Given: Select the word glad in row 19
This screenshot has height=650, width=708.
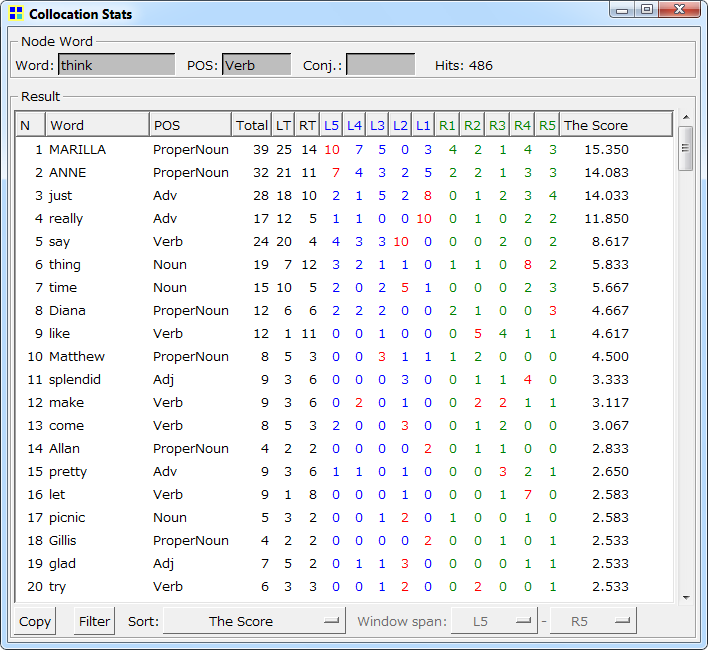Looking at the screenshot, I should (62, 564).
